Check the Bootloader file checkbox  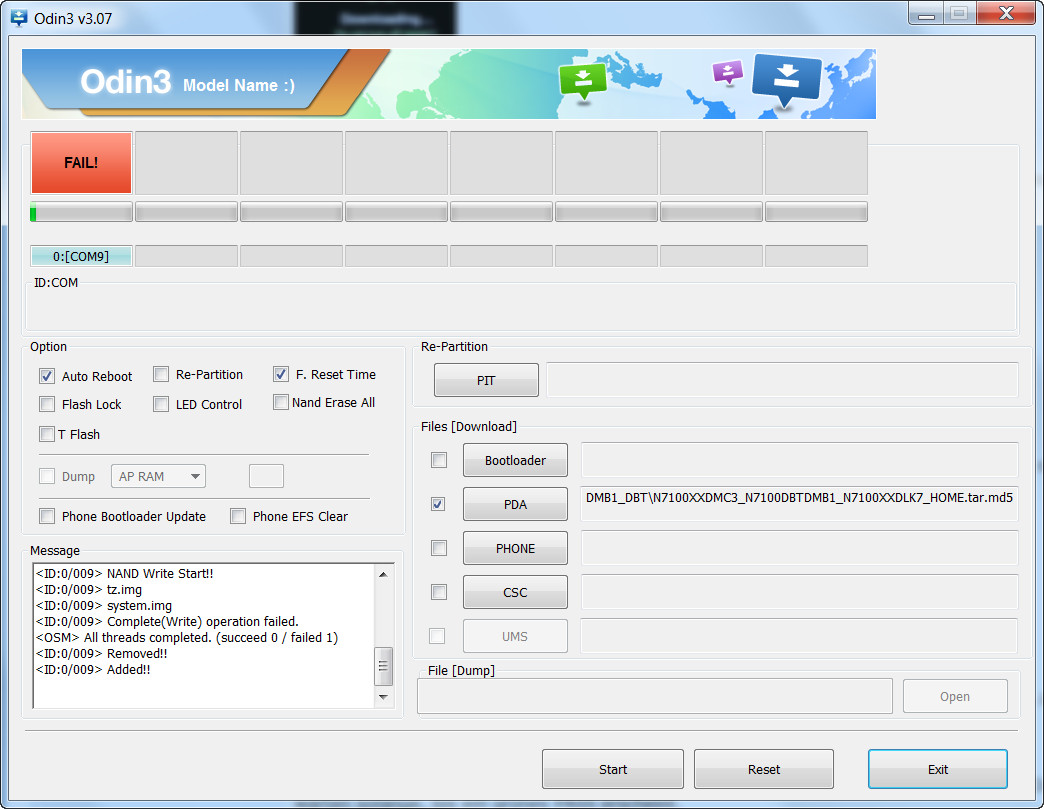click(439, 460)
